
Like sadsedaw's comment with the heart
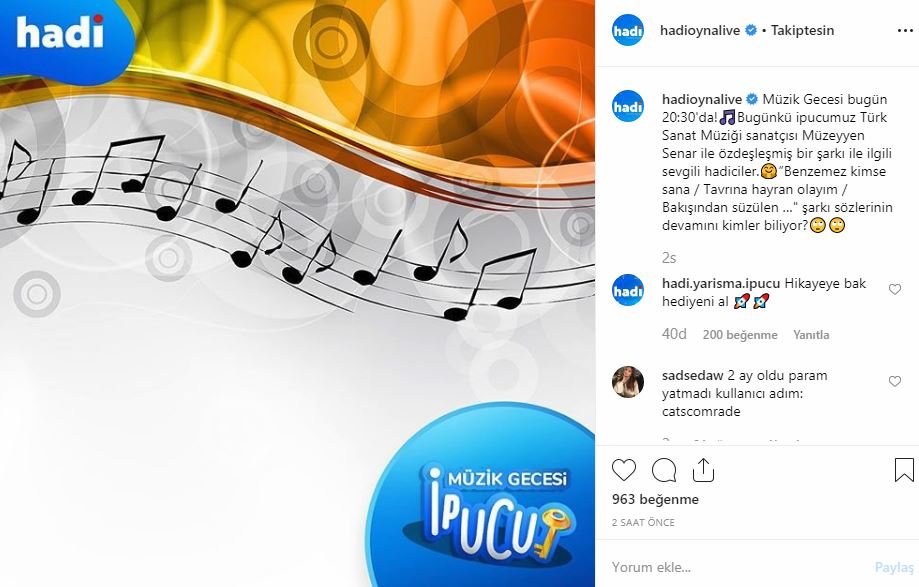coord(894,381)
